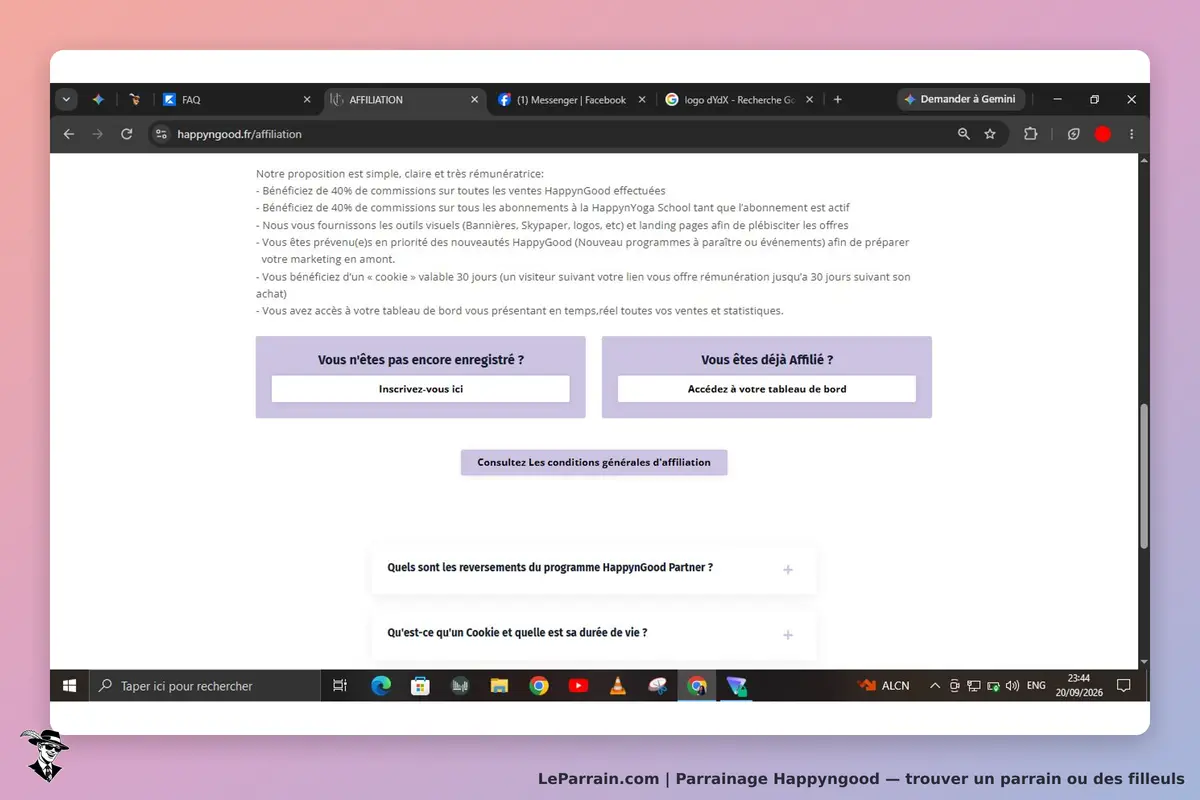Open the zoom magnifier icon in address bar

[x=964, y=134]
